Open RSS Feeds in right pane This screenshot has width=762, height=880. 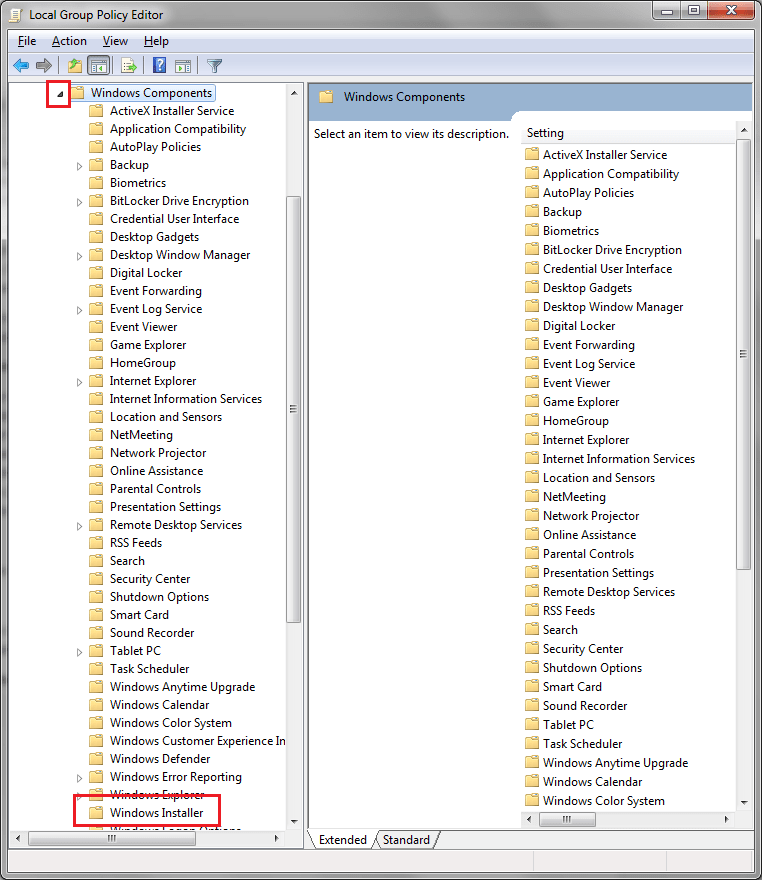point(569,611)
